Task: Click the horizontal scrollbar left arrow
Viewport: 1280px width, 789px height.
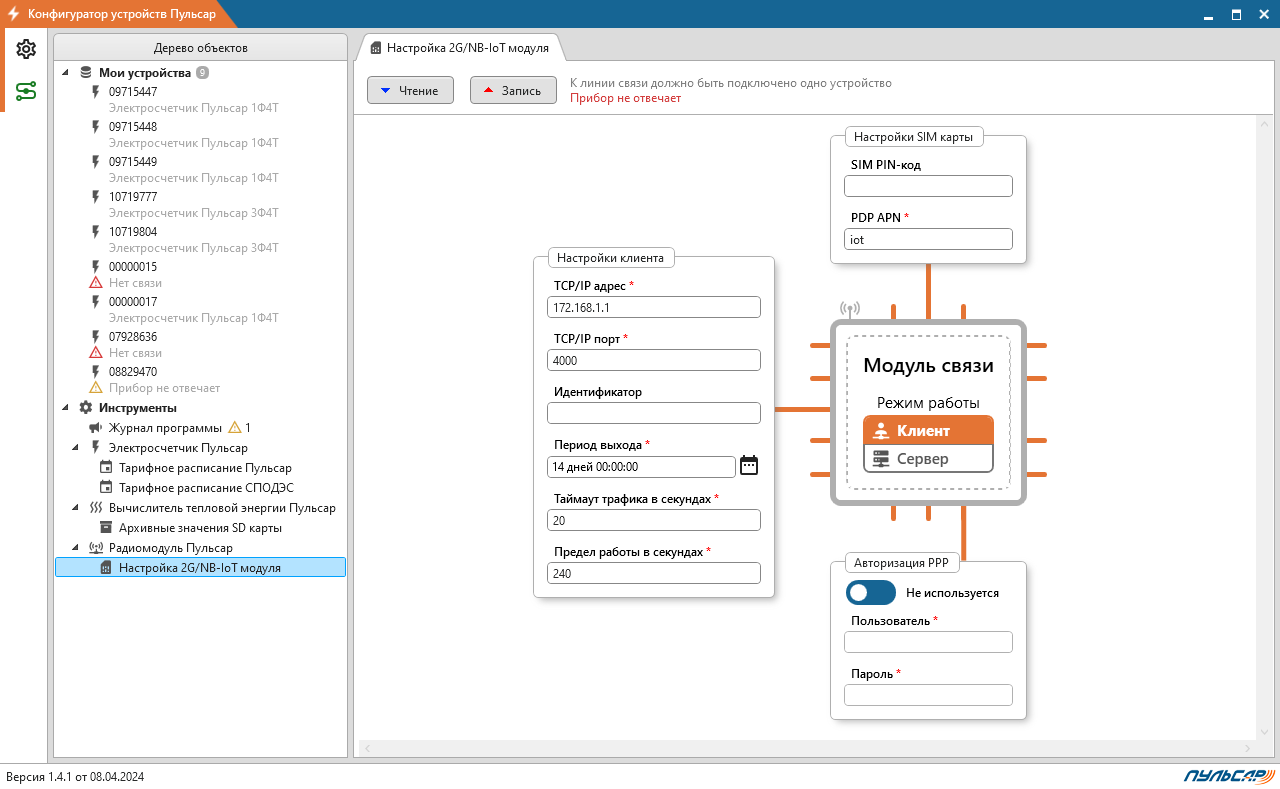Action: [x=367, y=749]
